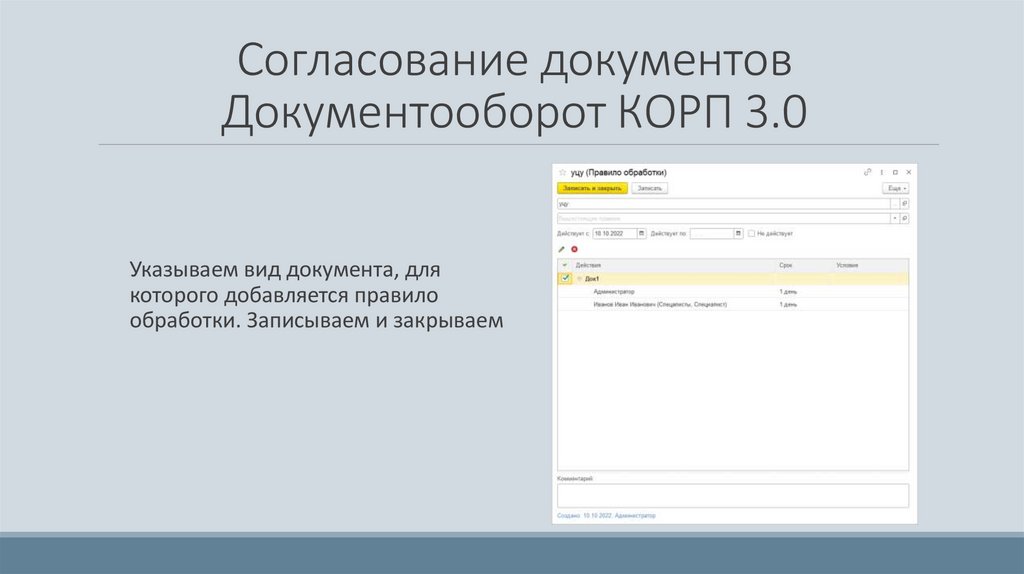Uncheck the checkbox in the Док1 row

(x=565, y=278)
